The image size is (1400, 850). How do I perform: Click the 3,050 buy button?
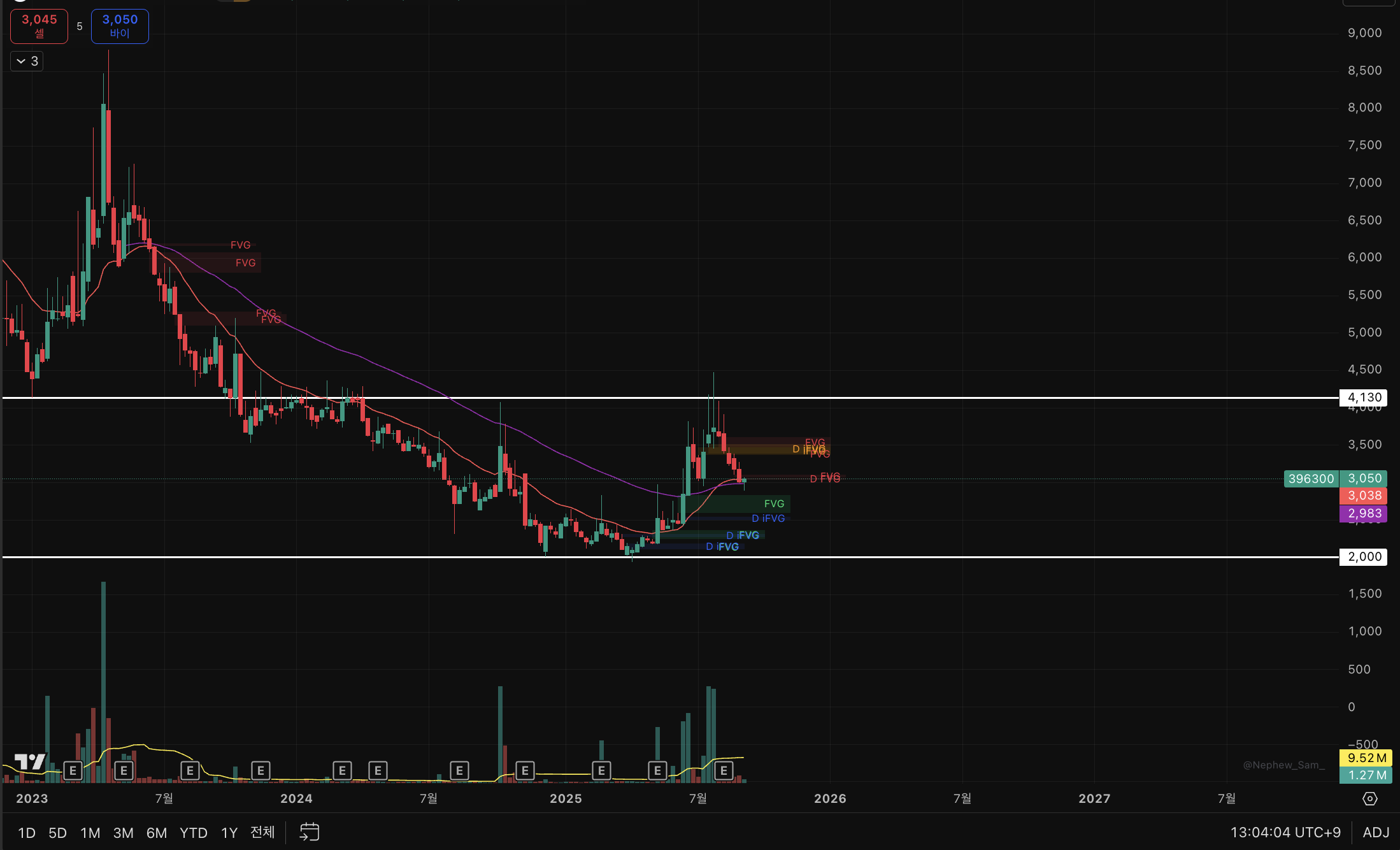pos(120,26)
